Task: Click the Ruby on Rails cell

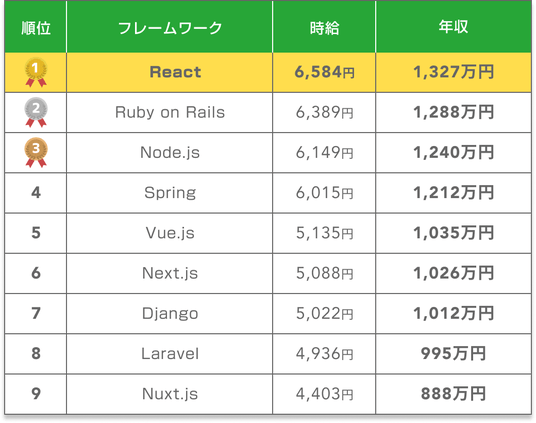Action: click(170, 113)
